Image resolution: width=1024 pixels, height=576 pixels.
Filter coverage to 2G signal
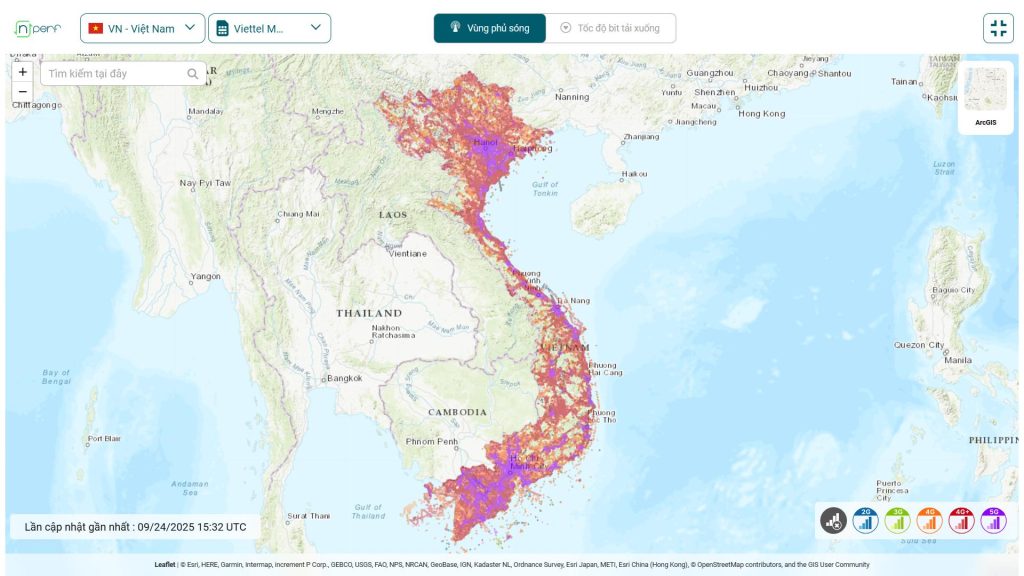click(x=864, y=521)
